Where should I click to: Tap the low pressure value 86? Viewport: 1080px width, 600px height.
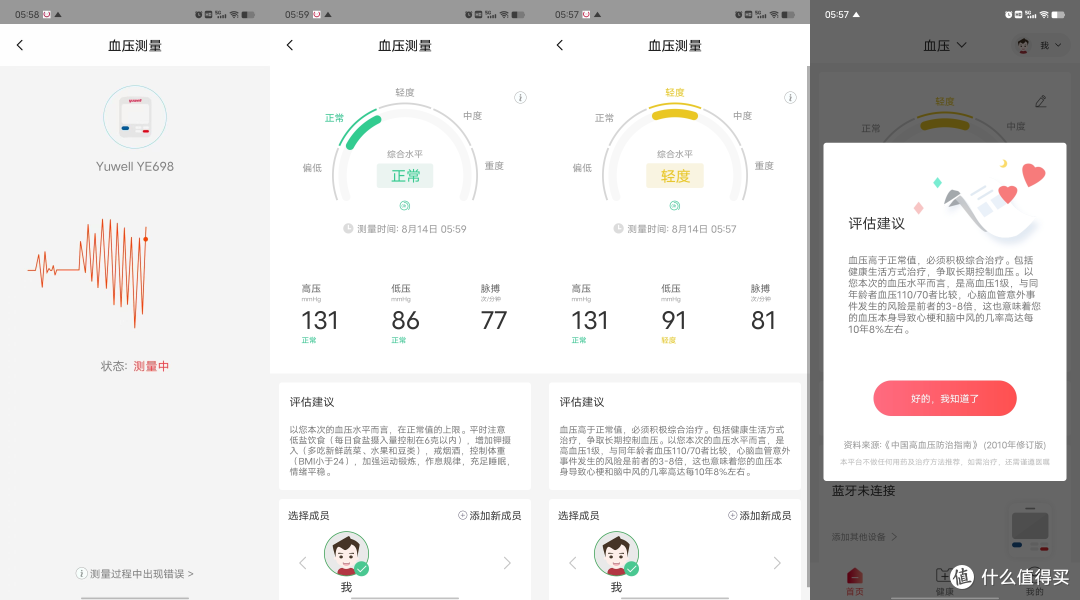pyautogui.click(x=405, y=320)
